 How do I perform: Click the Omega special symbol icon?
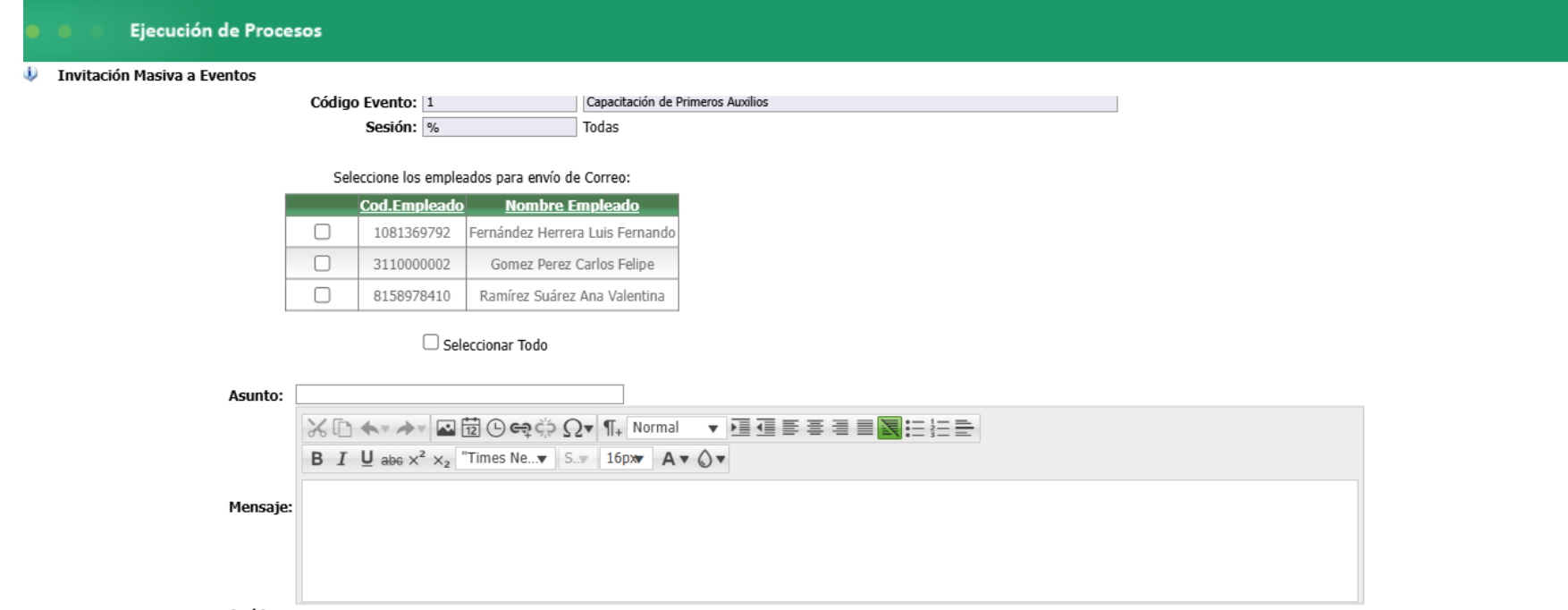(x=572, y=428)
